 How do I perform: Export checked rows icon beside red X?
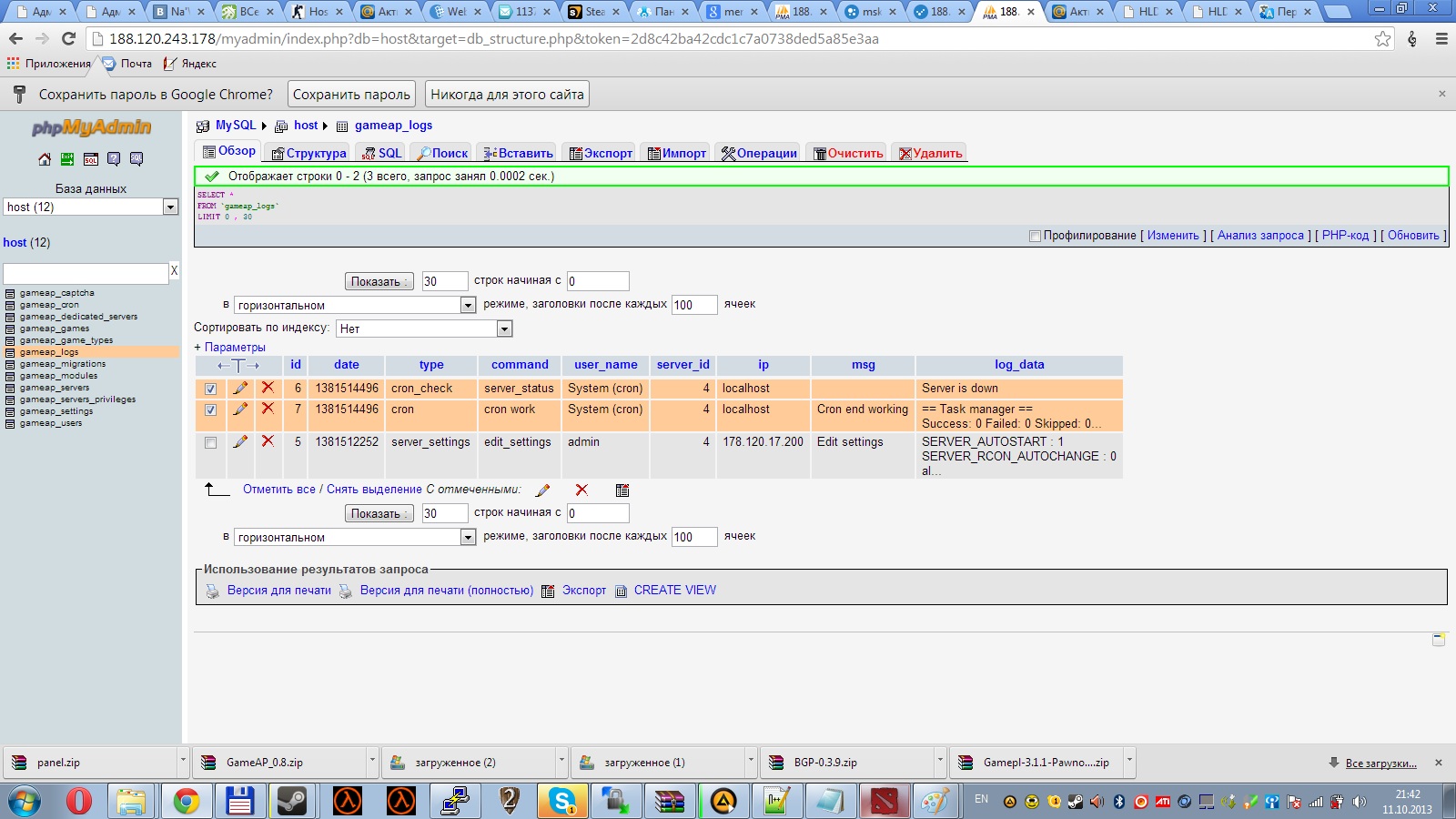point(622,490)
